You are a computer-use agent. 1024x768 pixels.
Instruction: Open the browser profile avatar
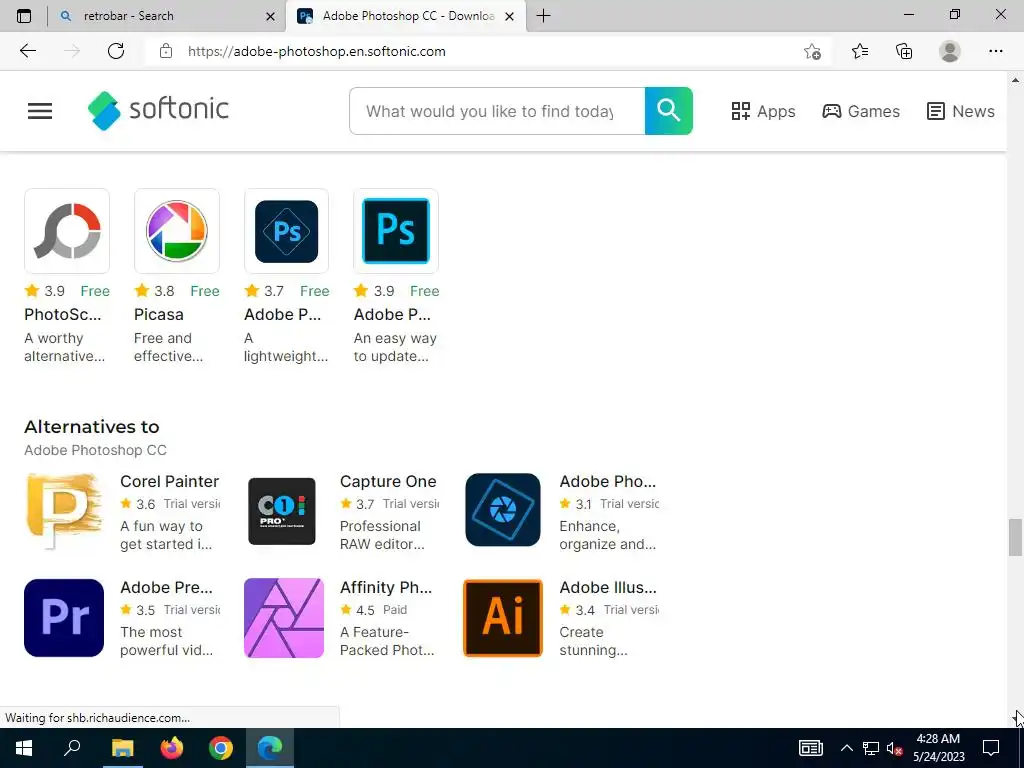click(950, 51)
